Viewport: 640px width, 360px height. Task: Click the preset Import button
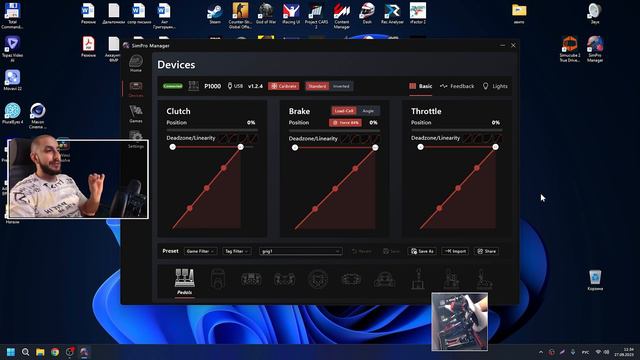455,251
